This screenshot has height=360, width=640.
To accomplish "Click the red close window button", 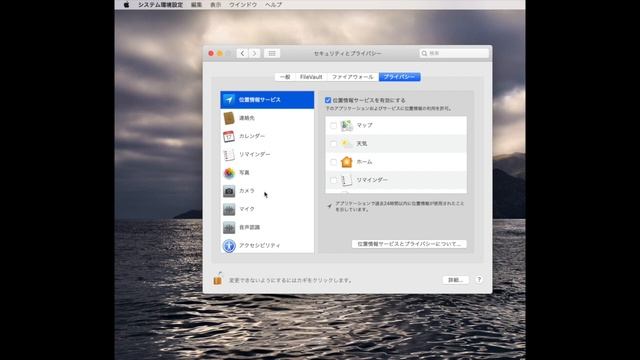I will [x=211, y=53].
